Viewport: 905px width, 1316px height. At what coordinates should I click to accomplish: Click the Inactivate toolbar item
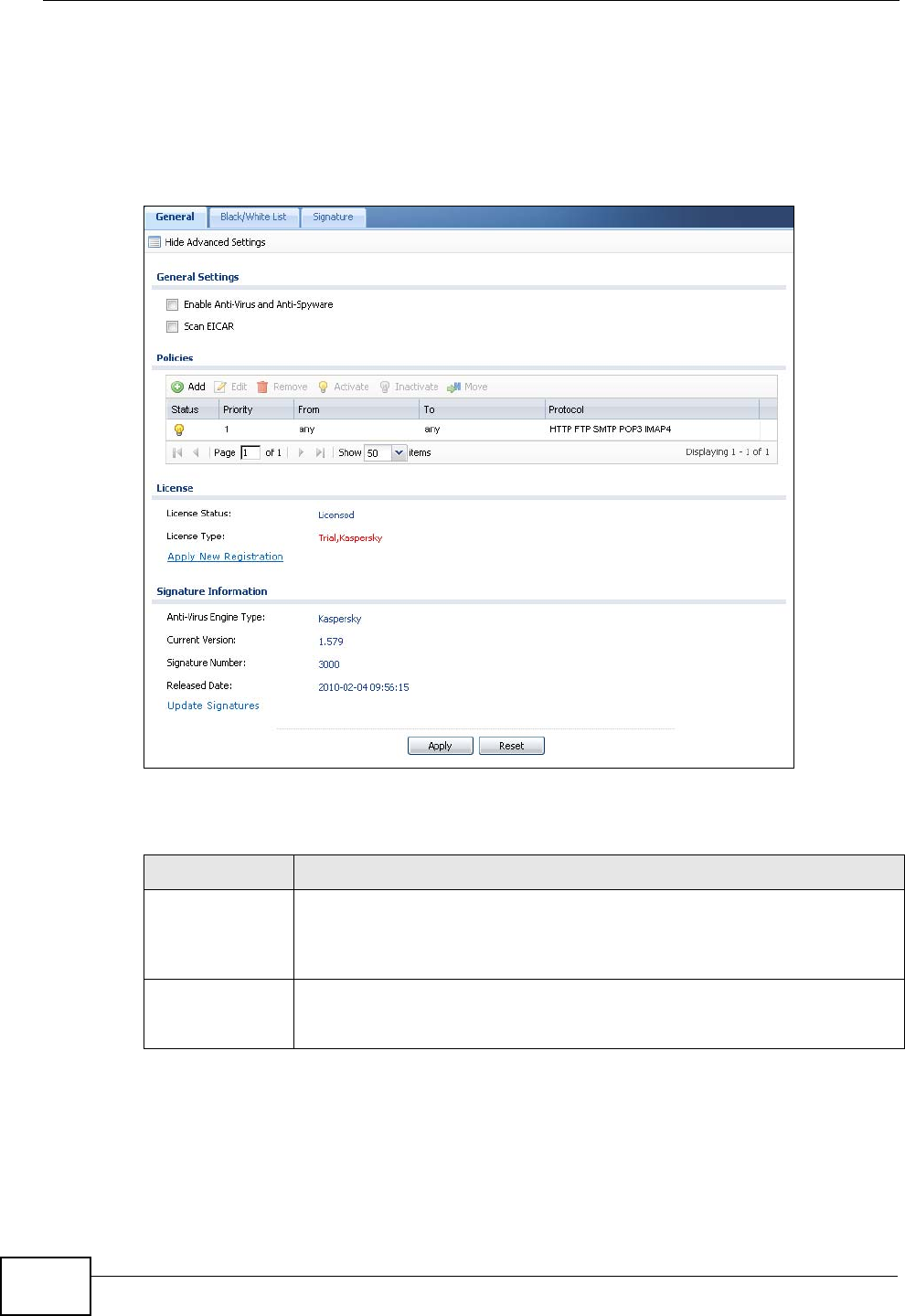click(409, 387)
